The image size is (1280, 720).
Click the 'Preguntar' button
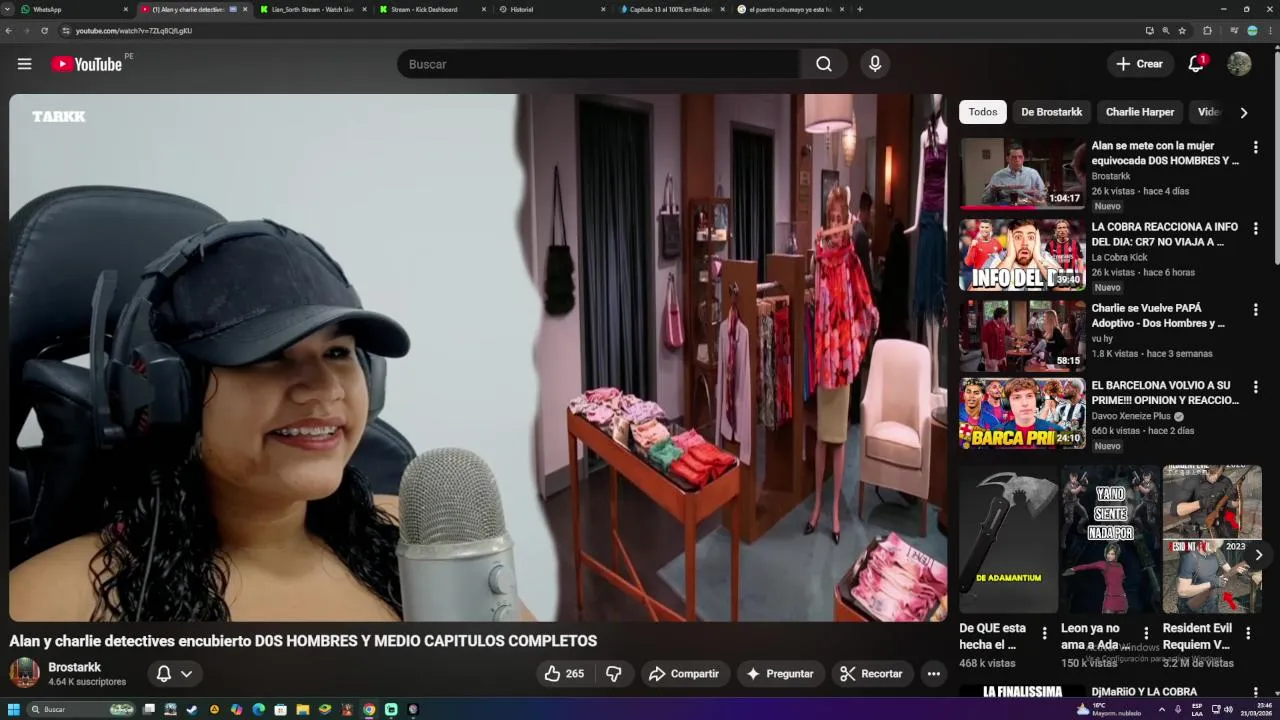coord(780,674)
